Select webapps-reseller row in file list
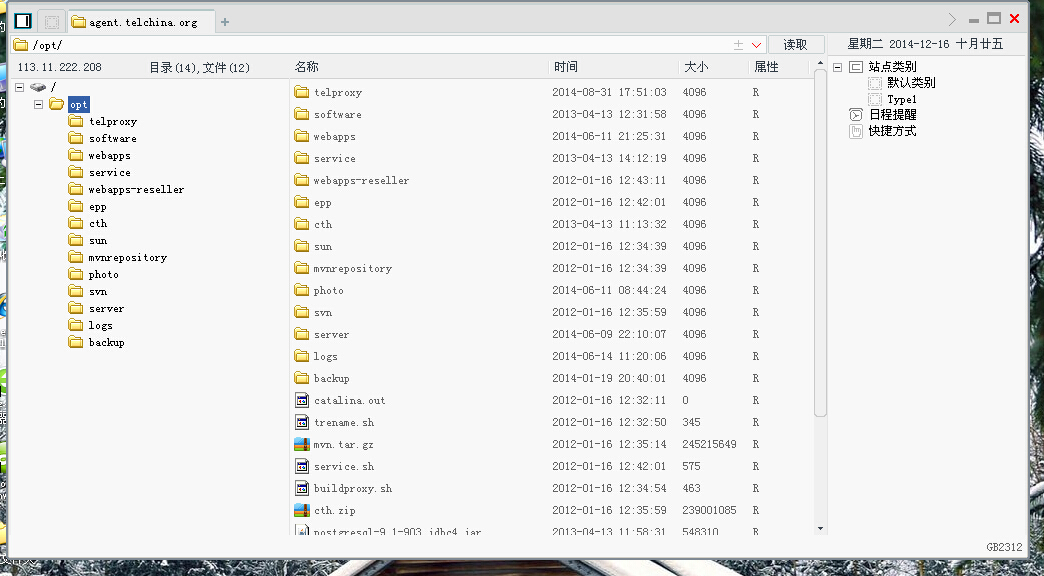This screenshot has width=1044, height=576. 551,180
